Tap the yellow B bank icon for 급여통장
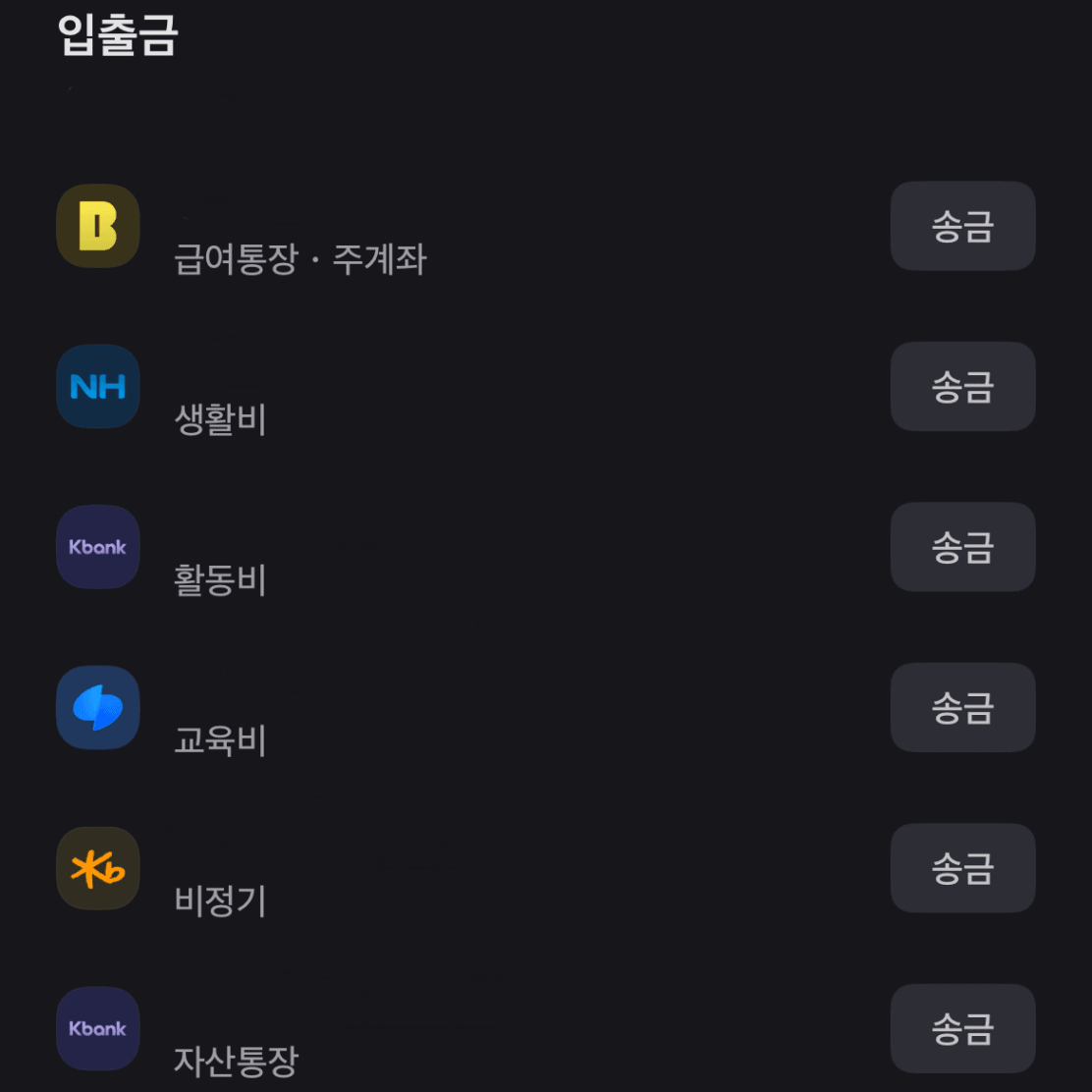Image resolution: width=1092 pixels, height=1092 pixels. click(97, 226)
